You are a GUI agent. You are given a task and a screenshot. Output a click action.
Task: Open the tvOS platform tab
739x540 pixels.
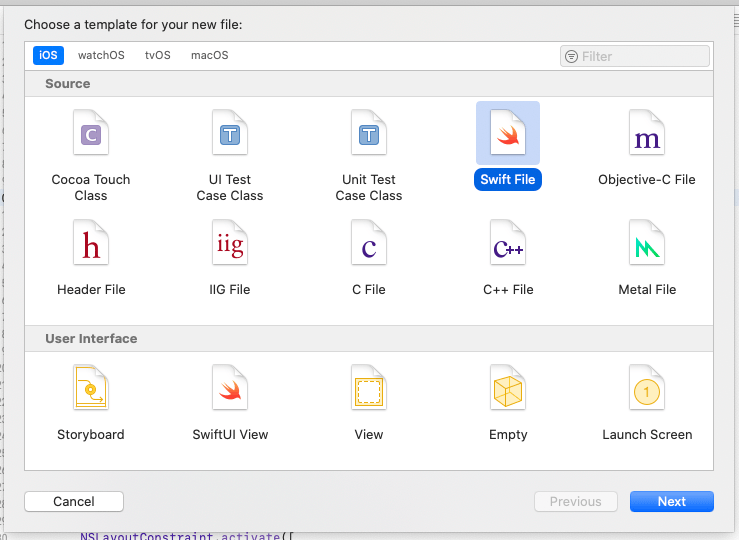point(157,56)
